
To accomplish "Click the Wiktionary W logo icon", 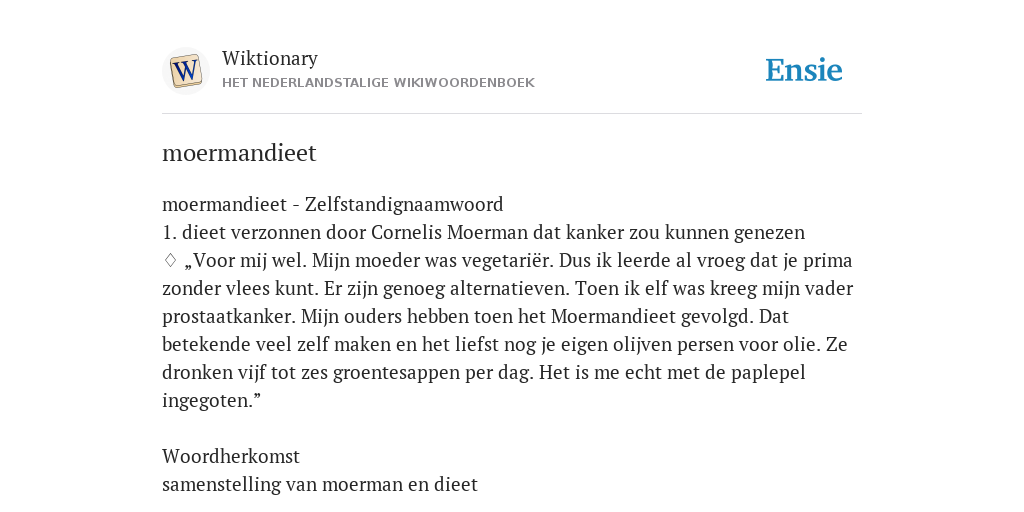I will point(185,71).
